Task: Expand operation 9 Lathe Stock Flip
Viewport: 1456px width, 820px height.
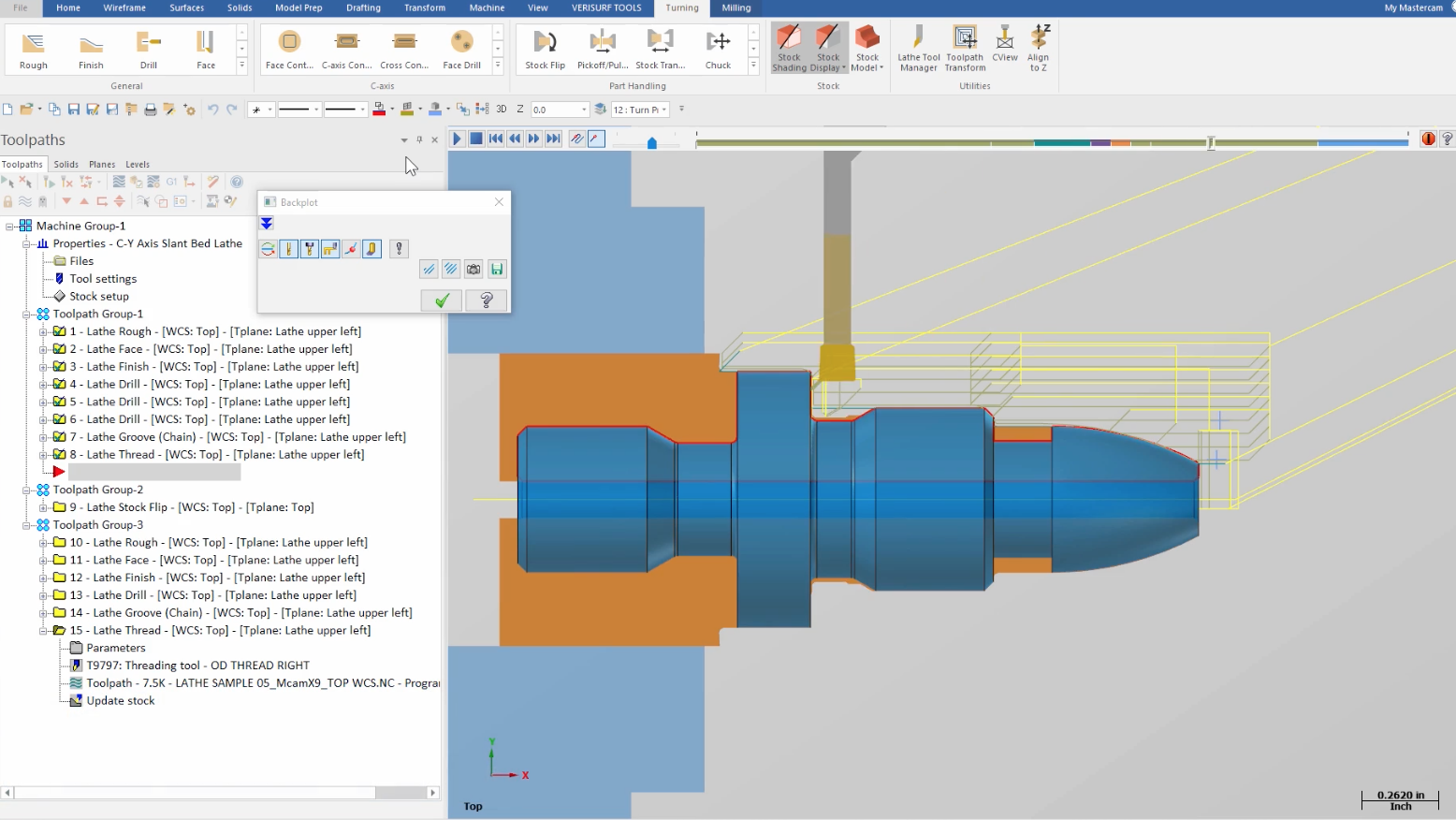Action: pyautogui.click(x=43, y=508)
